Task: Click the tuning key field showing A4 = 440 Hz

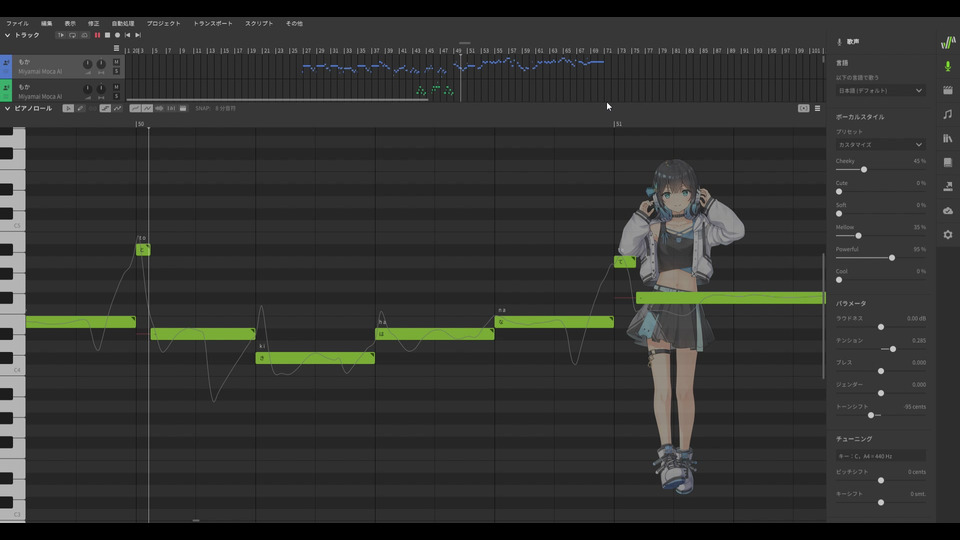Action: coord(880,456)
